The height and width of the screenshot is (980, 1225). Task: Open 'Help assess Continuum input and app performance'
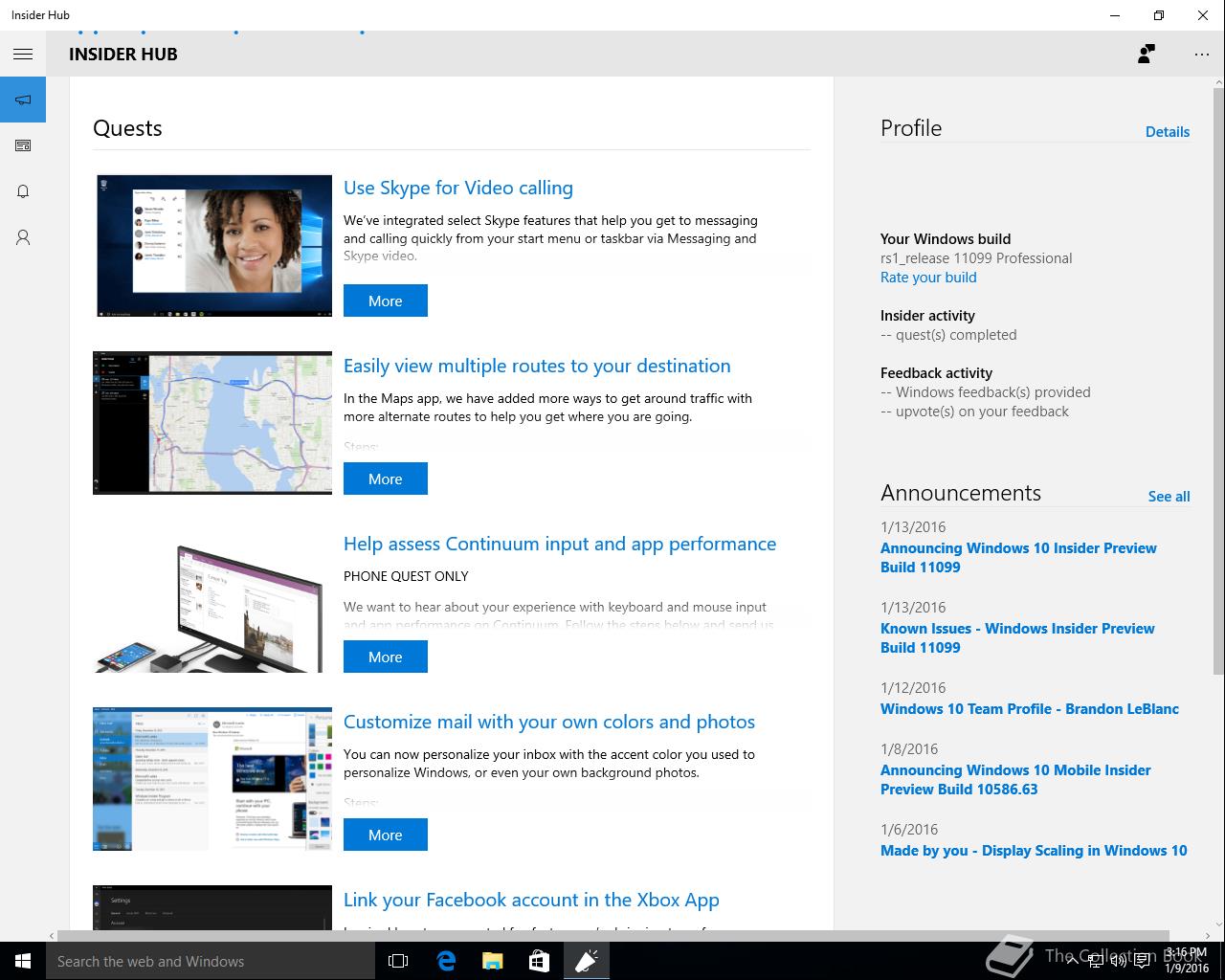pos(560,544)
